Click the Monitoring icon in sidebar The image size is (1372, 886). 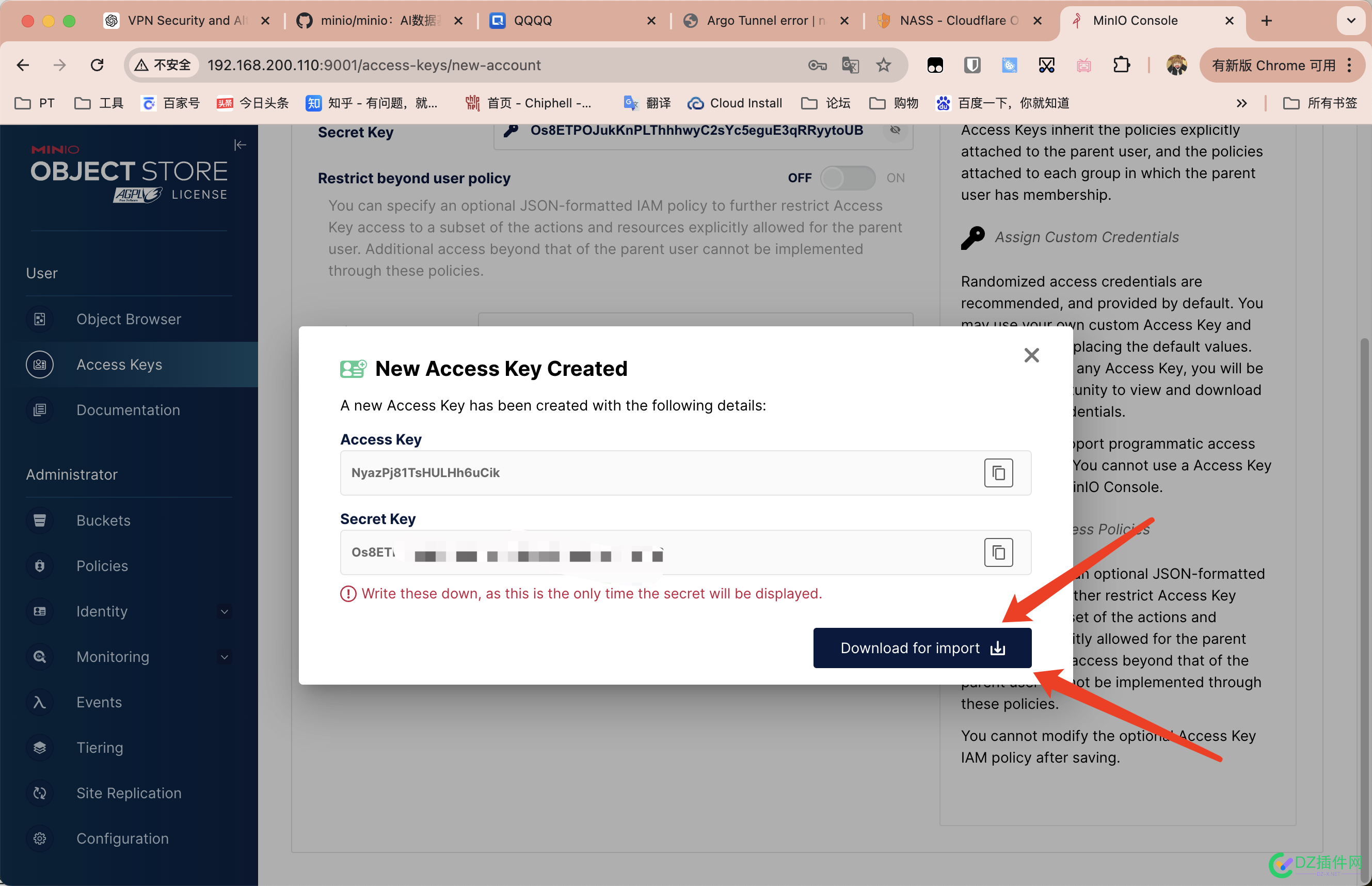click(x=38, y=656)
